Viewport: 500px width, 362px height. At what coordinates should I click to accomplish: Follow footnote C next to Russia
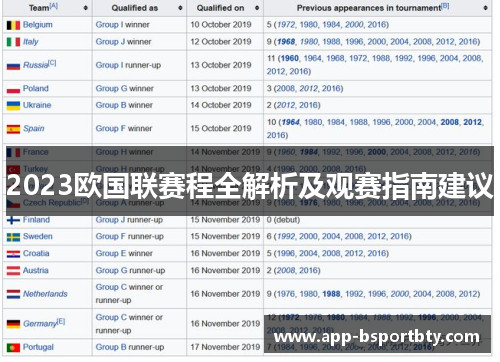52,63
